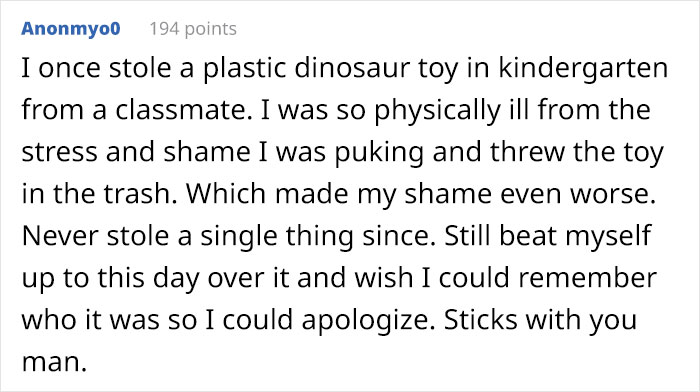
Task: Click the word "puking" in the comment
Action: pos(379,152)
